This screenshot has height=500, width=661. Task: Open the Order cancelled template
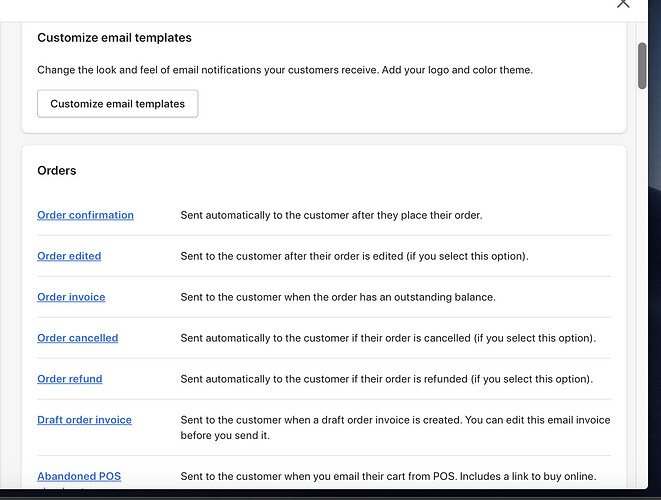[77, 338]
